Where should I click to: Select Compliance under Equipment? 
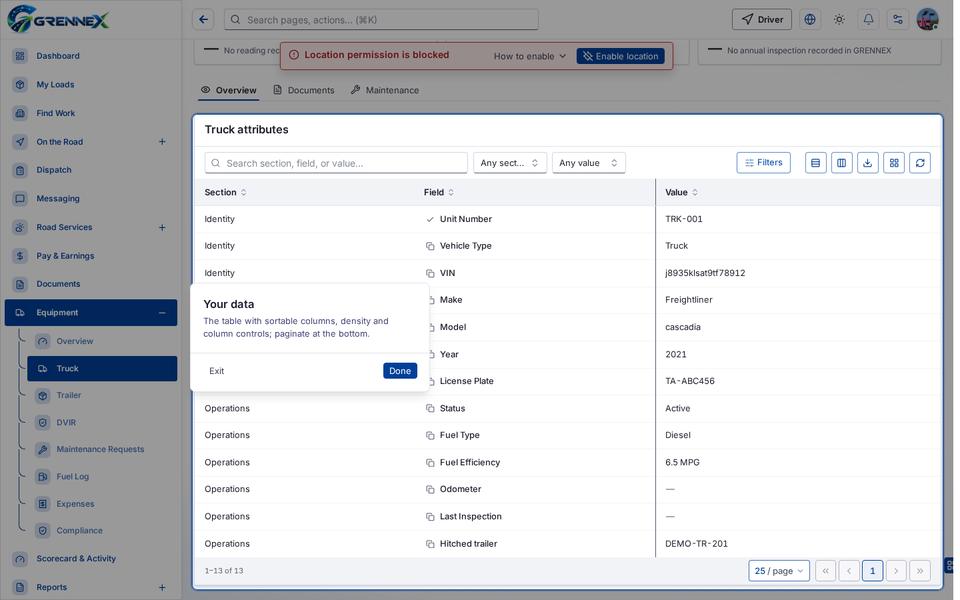click(102, 531)
